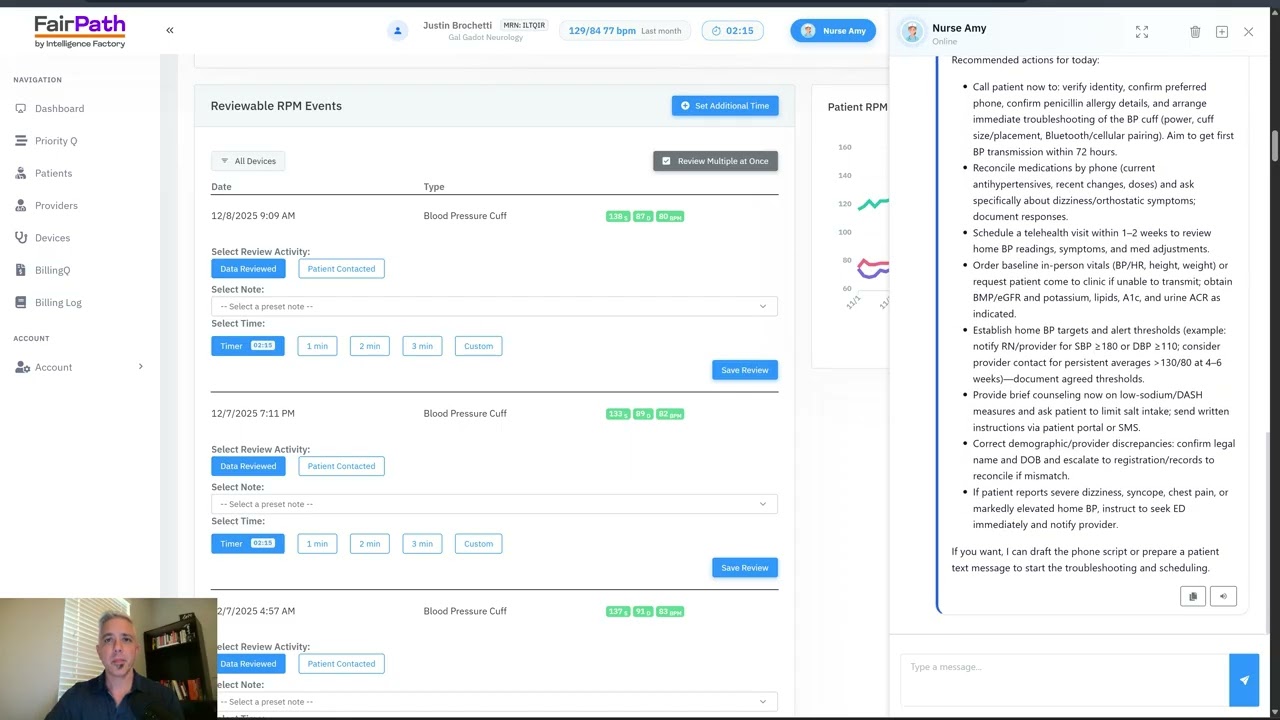The height and width of the screenshot is (720, 1280).
Task: Open the Dashboard navigation item
Action: pyautogui.click(x=59, y=108)
